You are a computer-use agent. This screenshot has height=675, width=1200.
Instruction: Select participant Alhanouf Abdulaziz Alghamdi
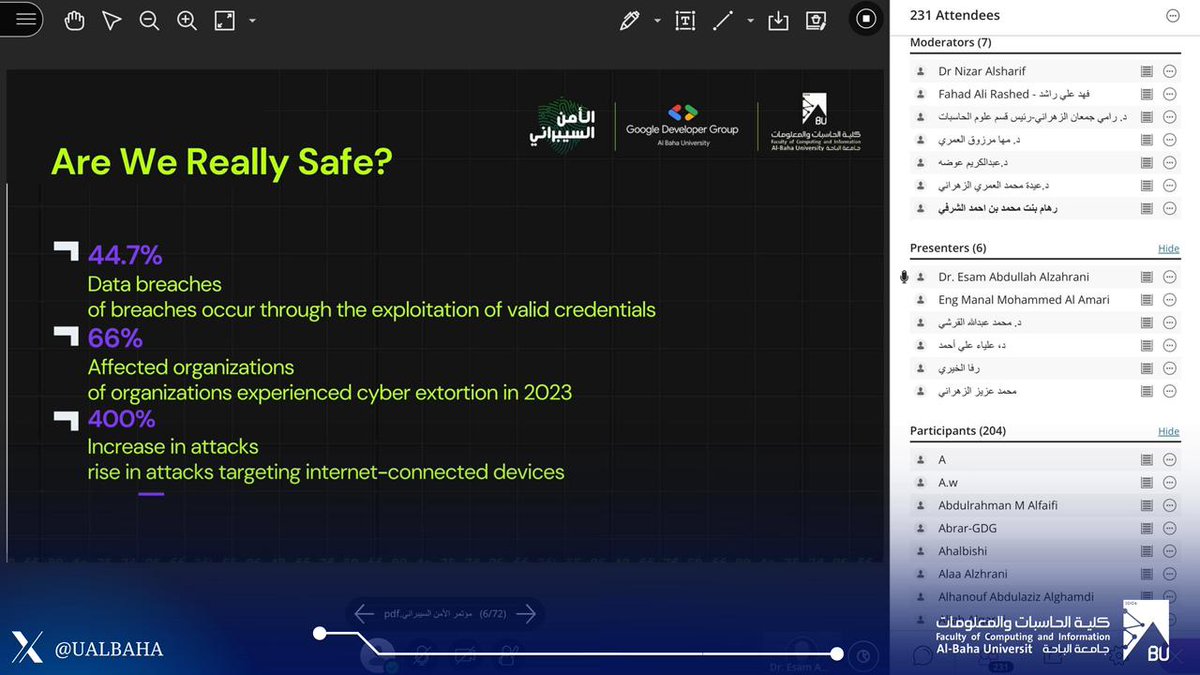coord(1016,597)
